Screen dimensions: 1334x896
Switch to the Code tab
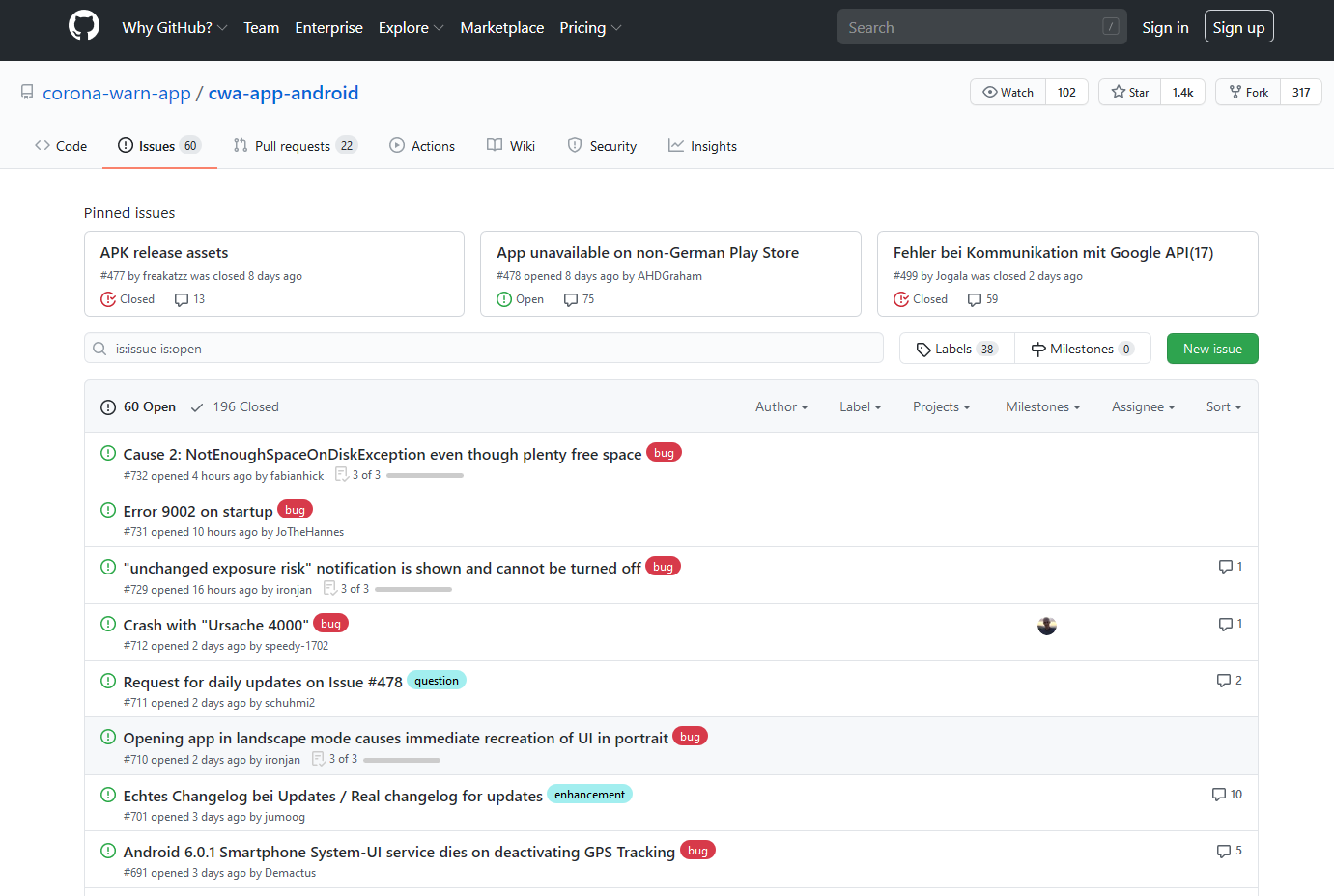61,146
